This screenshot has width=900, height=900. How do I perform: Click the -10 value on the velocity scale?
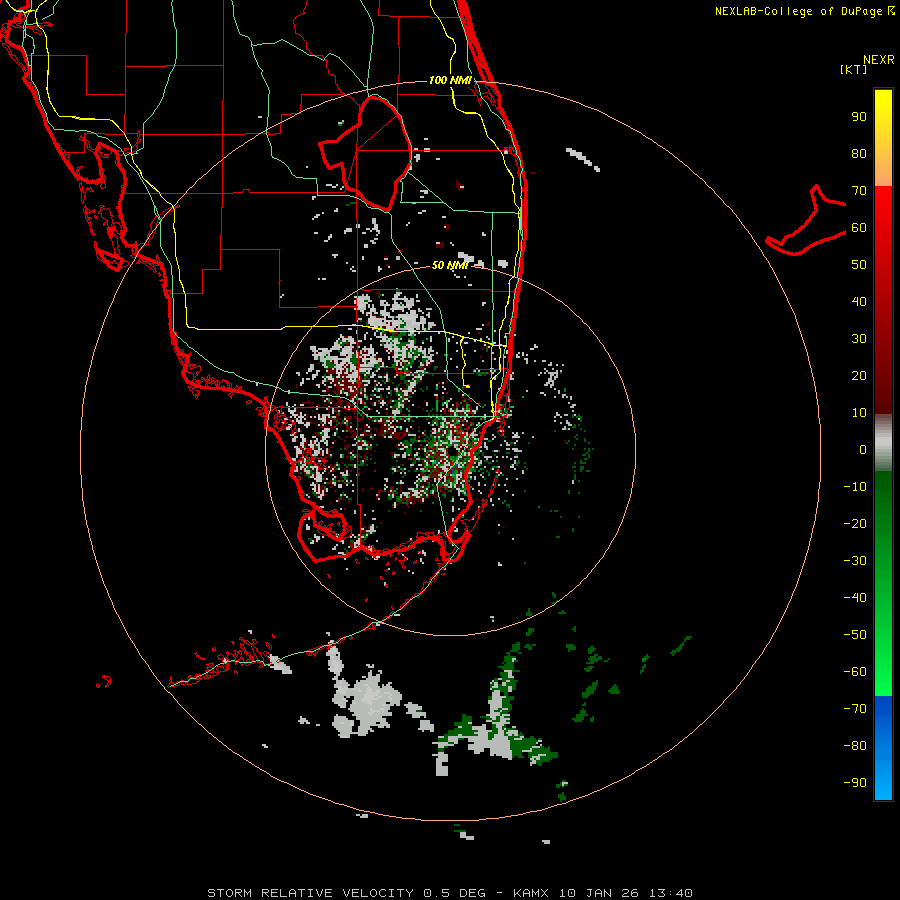click(x=855, y=487)
